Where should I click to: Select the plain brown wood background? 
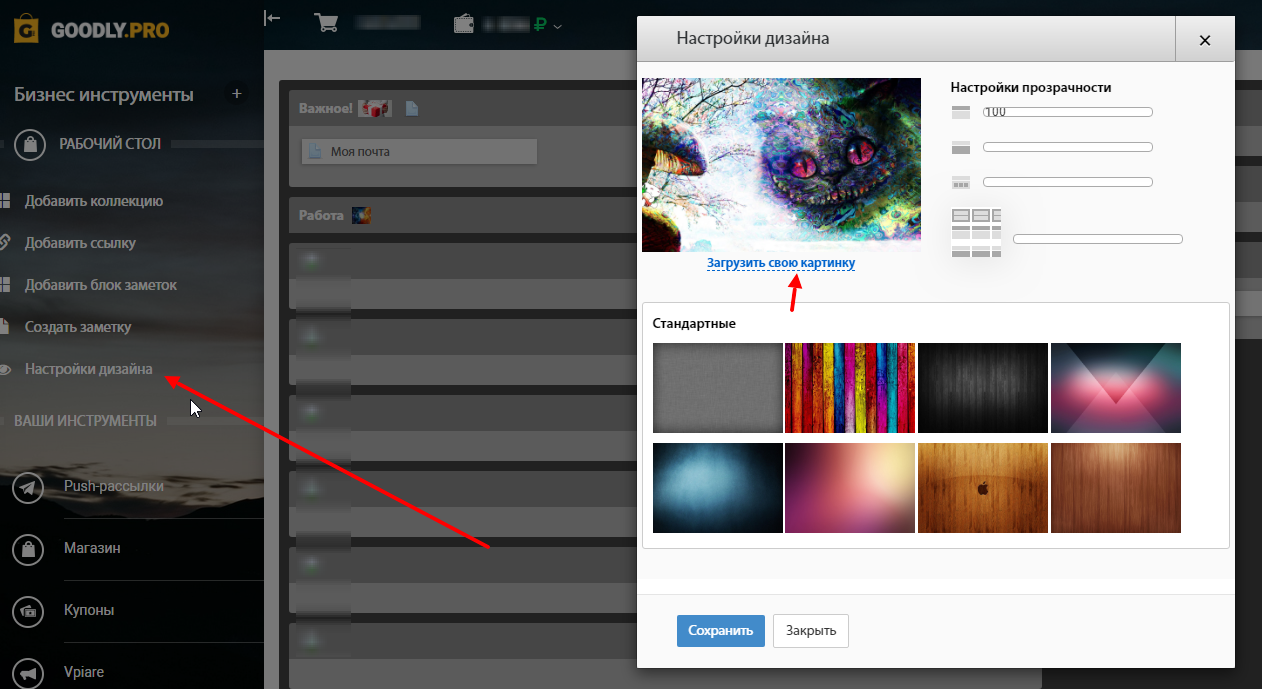[x=1116, y=488]
